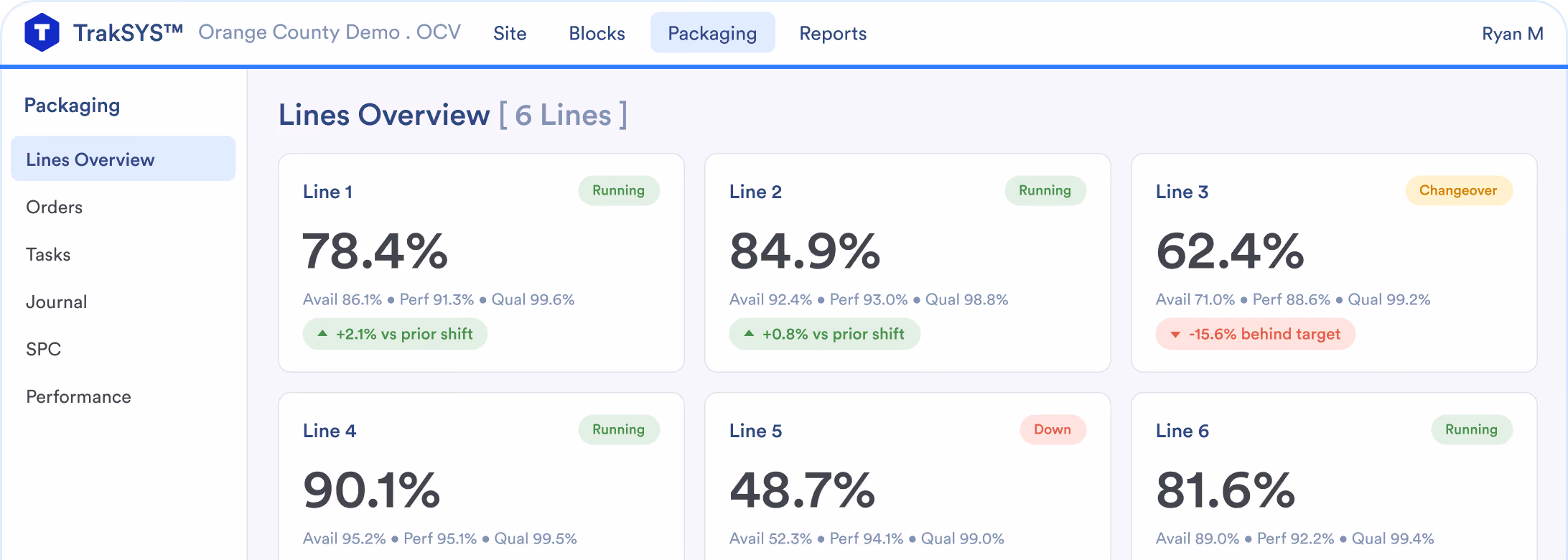The image size is (1568, 560).
Task: Click the up-arrow icon in Line 1 trend badge
Action: coord(322,334)
